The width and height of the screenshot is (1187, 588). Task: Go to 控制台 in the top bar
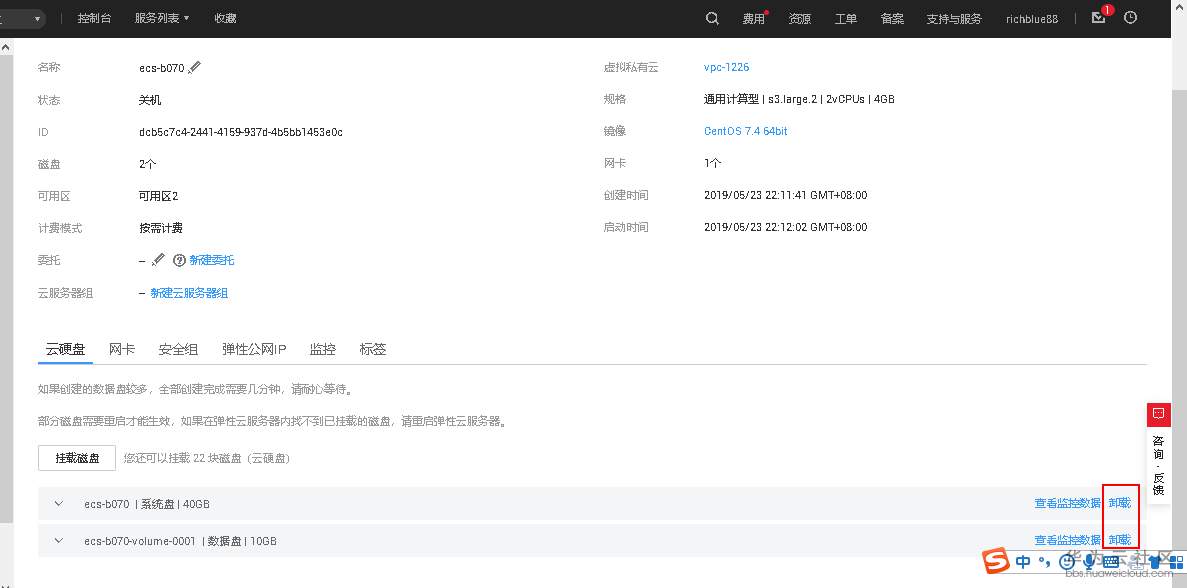pos(95,18)
